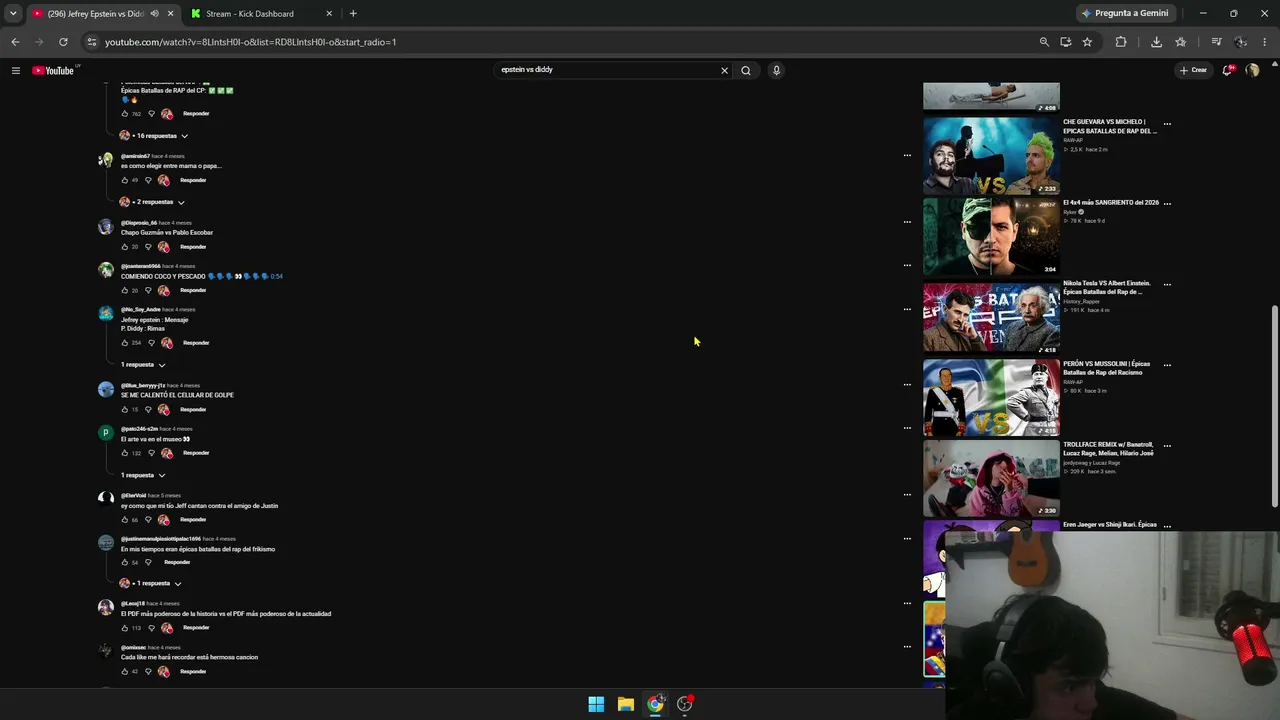Like the @No_Soy_Andre comment
The height and width of the screenshot is (720, 1280).
[x=125, y=343]
